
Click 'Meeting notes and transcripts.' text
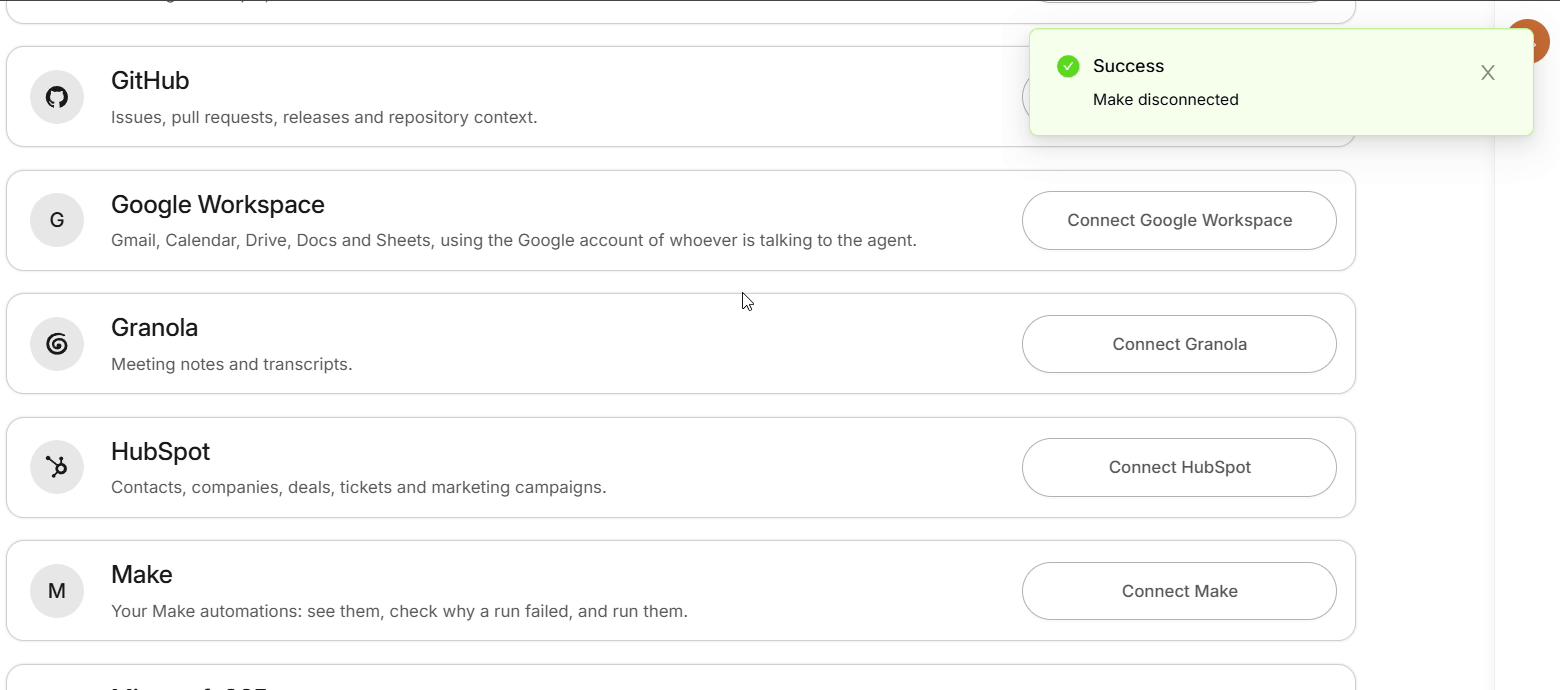232,364
